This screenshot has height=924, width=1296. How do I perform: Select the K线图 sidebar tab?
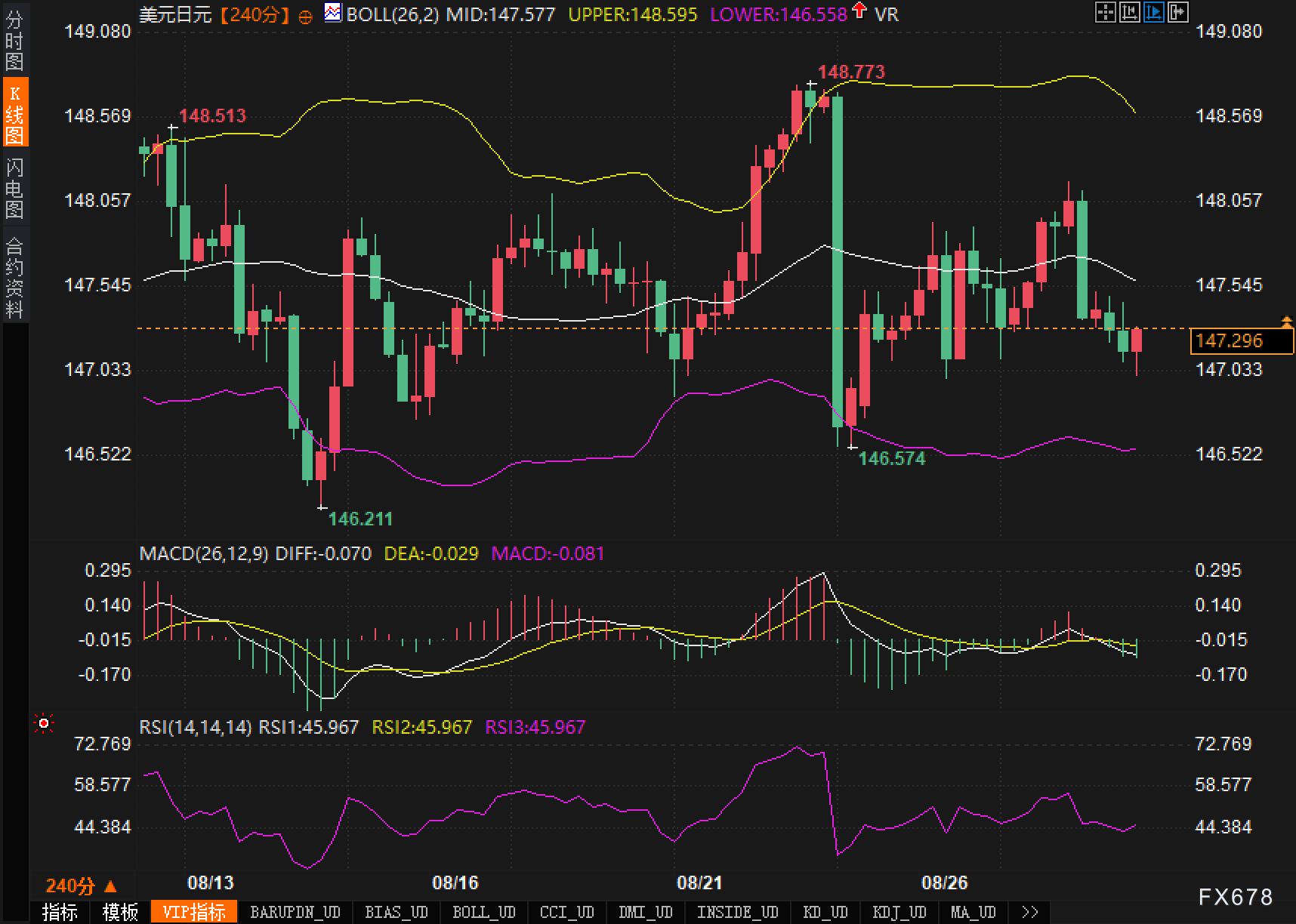pos(14,113)
